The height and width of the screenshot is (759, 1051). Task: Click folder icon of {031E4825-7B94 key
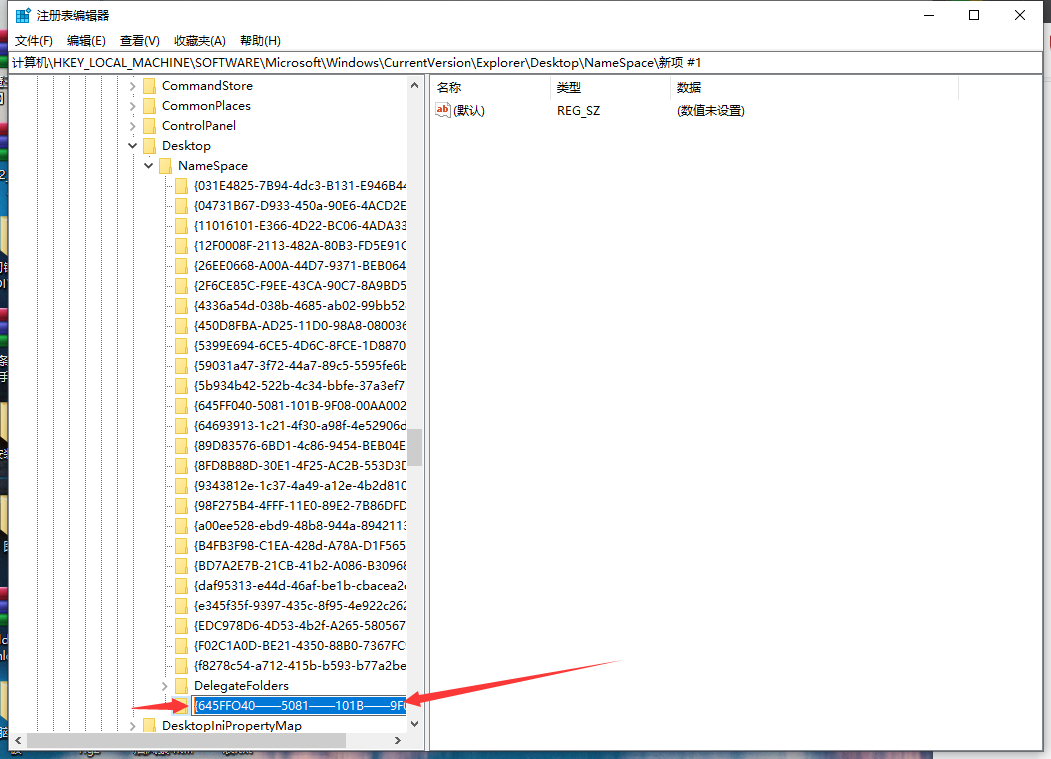coord(181,186)
